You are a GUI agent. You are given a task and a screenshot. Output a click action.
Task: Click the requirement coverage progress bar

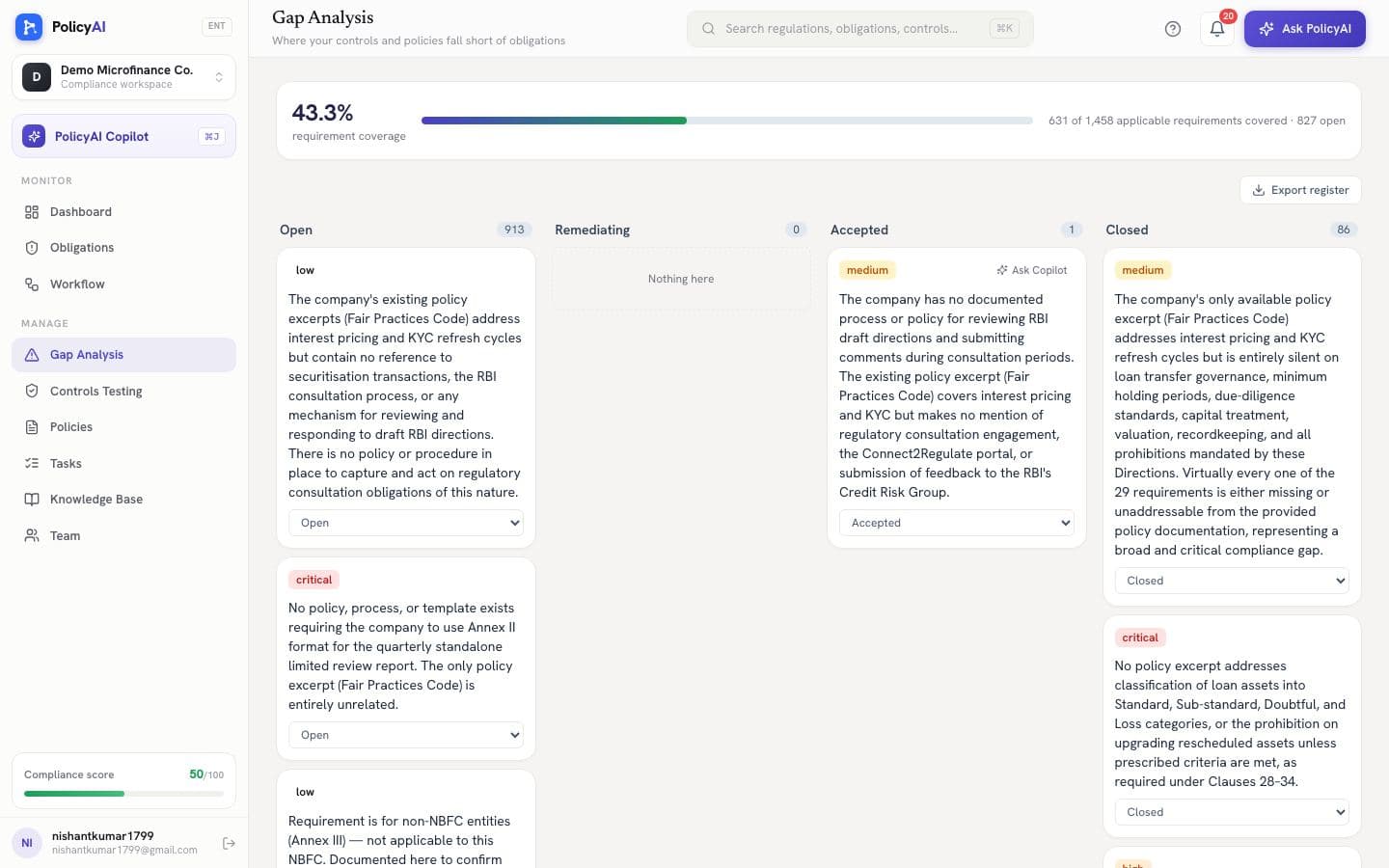click(727, 121)
